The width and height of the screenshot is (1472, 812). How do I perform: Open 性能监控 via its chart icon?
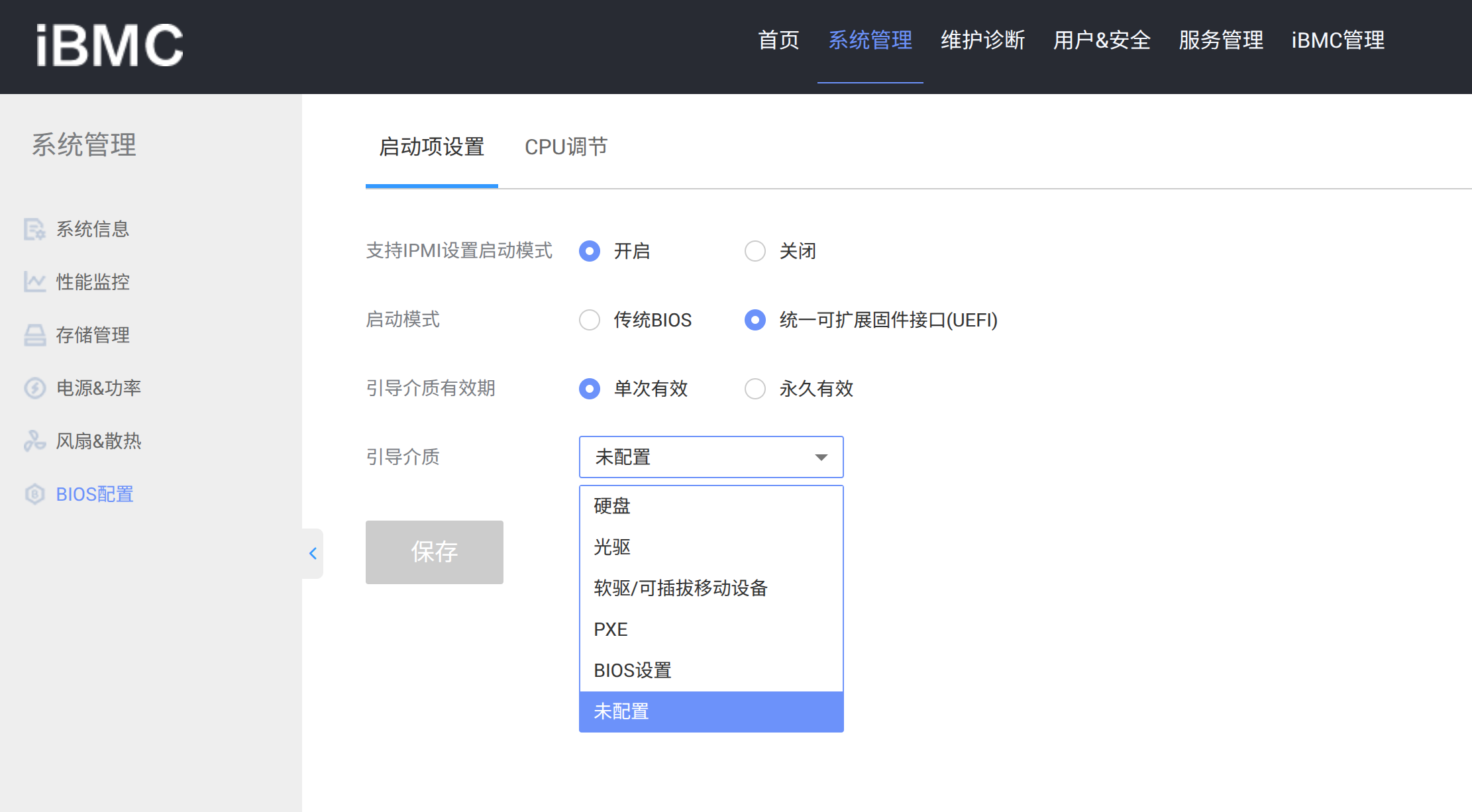(x=34, y=281)
